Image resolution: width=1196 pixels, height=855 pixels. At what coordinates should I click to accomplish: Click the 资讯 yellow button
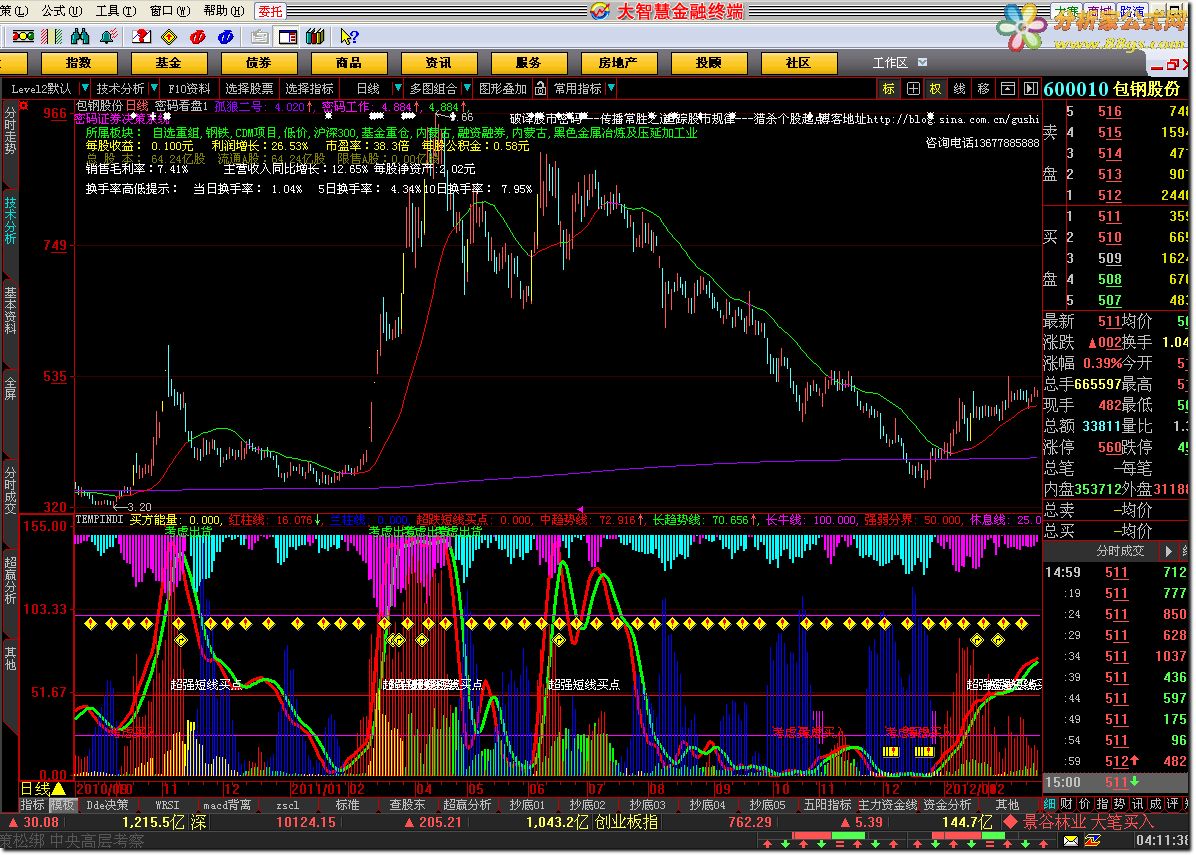point(439,63)
